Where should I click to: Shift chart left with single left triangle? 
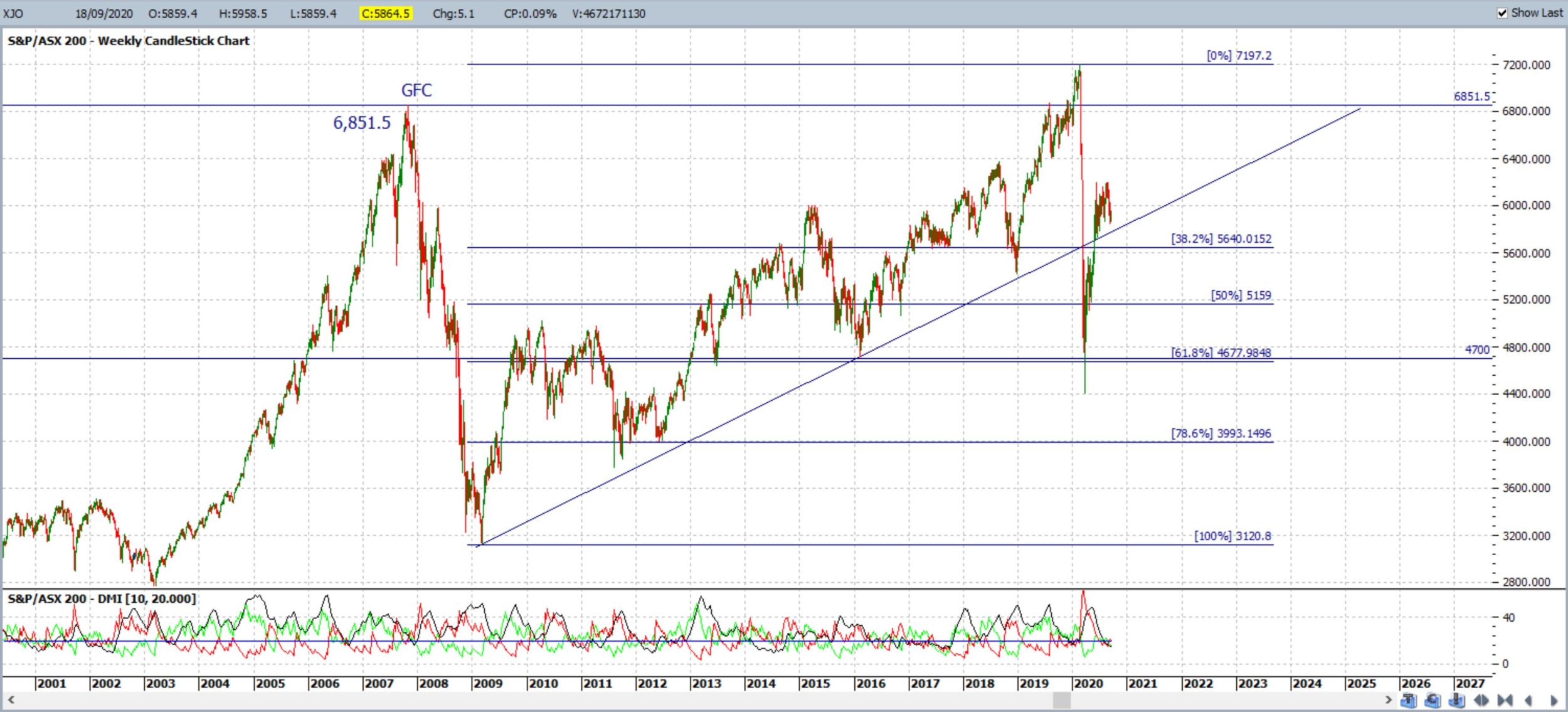point(1528,700)
